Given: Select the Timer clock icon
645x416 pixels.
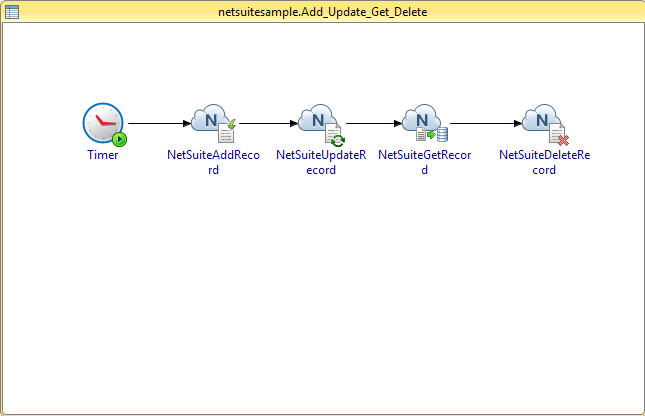Looking at the screenshot, I should click(x=101, y=124).
